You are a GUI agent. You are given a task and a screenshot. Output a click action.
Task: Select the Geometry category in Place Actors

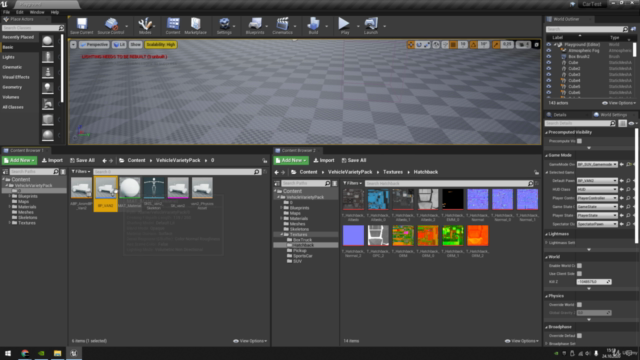pos(12,87)
